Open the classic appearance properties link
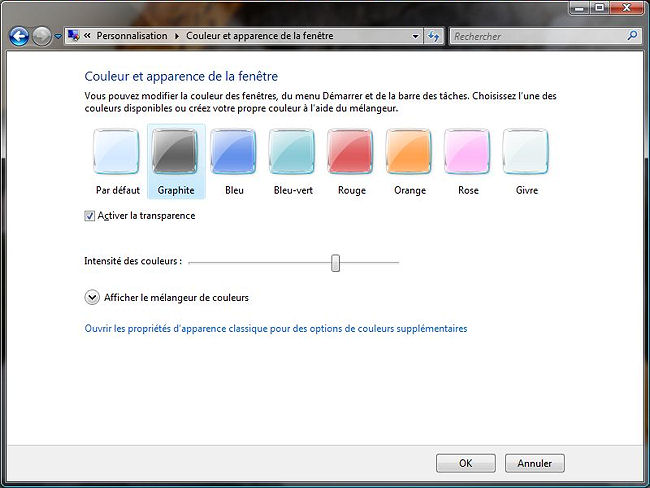650x488 pixels. point(276,328)
